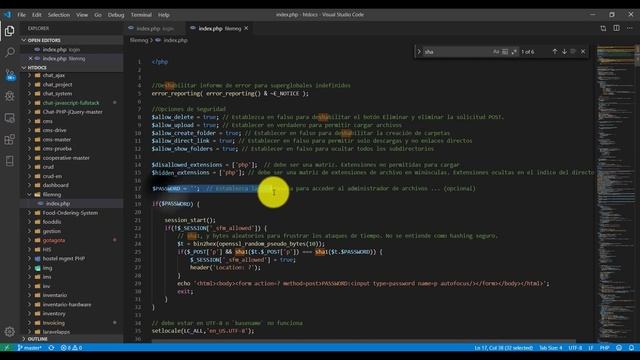Click filemng in the breadcrumb

point(139,40)
